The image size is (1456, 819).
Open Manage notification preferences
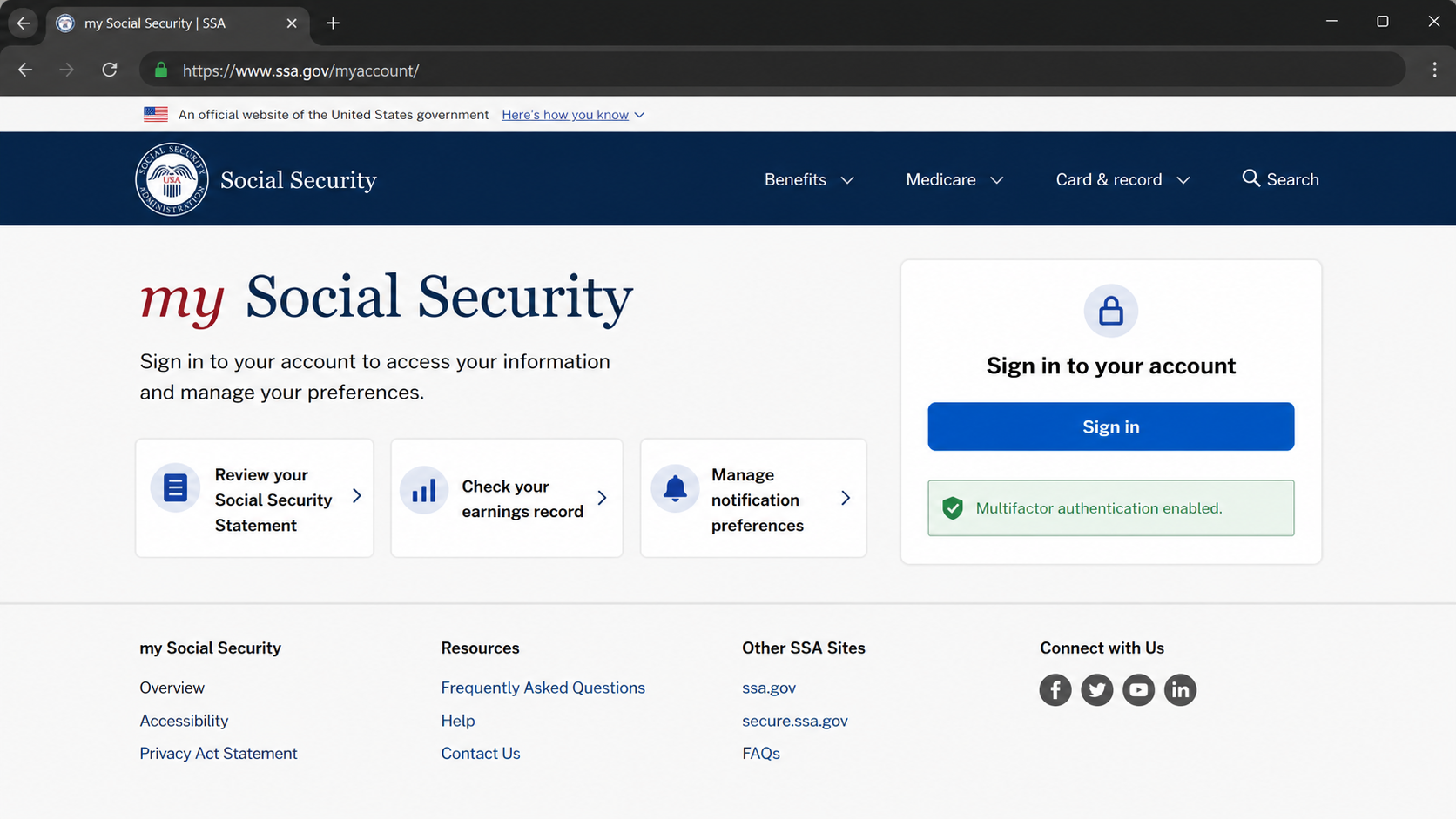(753, 498)
